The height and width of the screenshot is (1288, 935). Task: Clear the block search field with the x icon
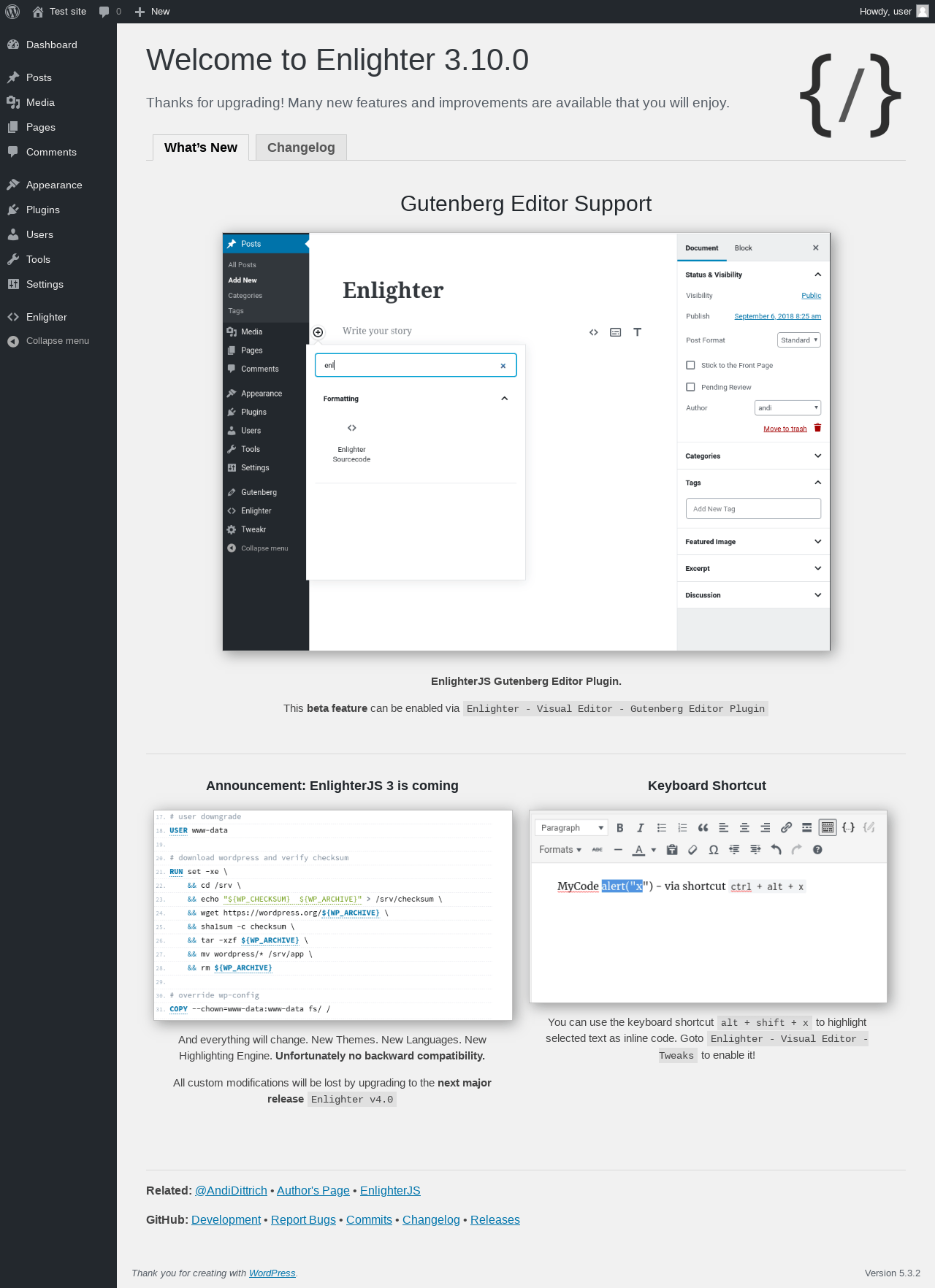click(x=503, y=366)
